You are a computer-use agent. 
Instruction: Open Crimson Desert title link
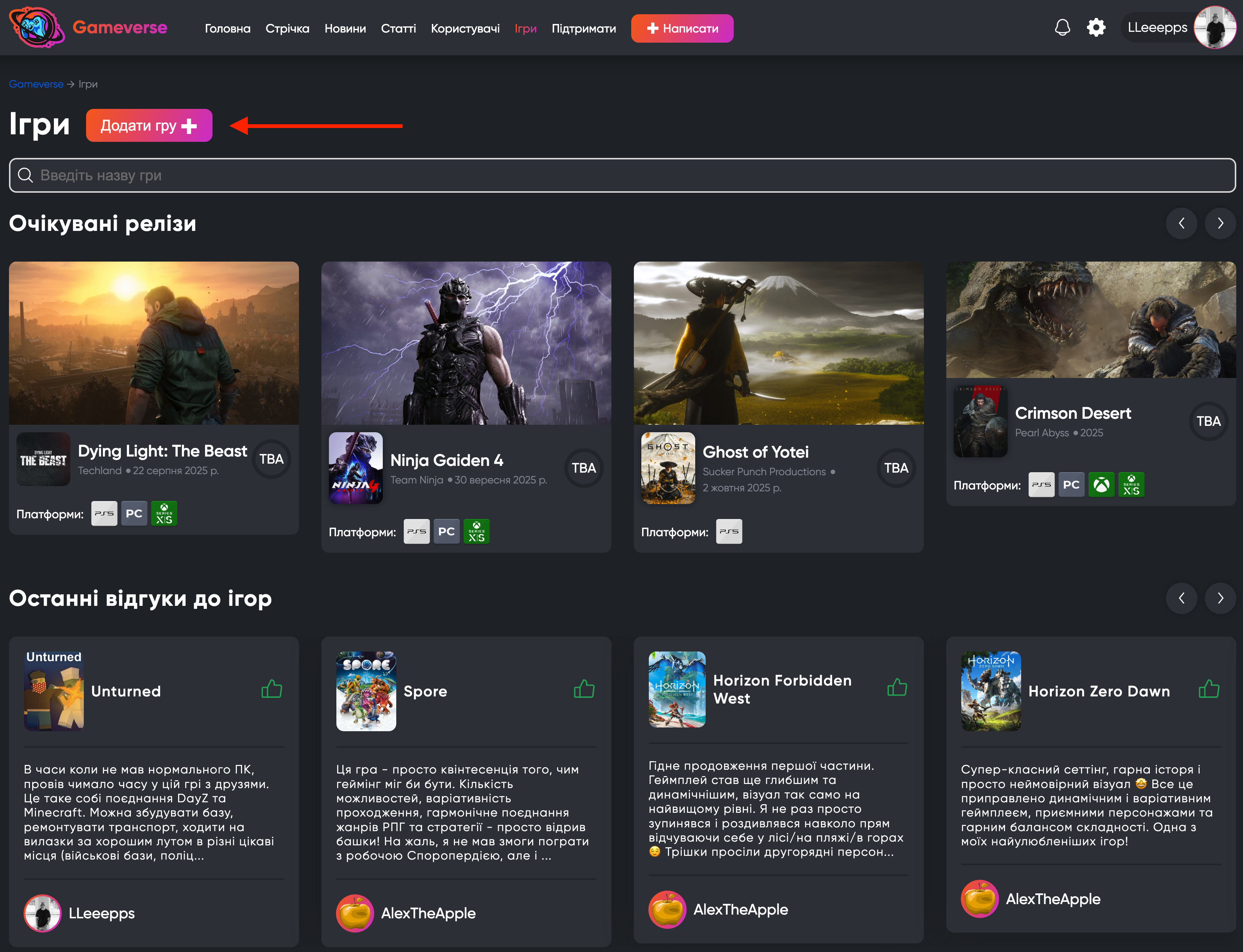click(1073, 413)
